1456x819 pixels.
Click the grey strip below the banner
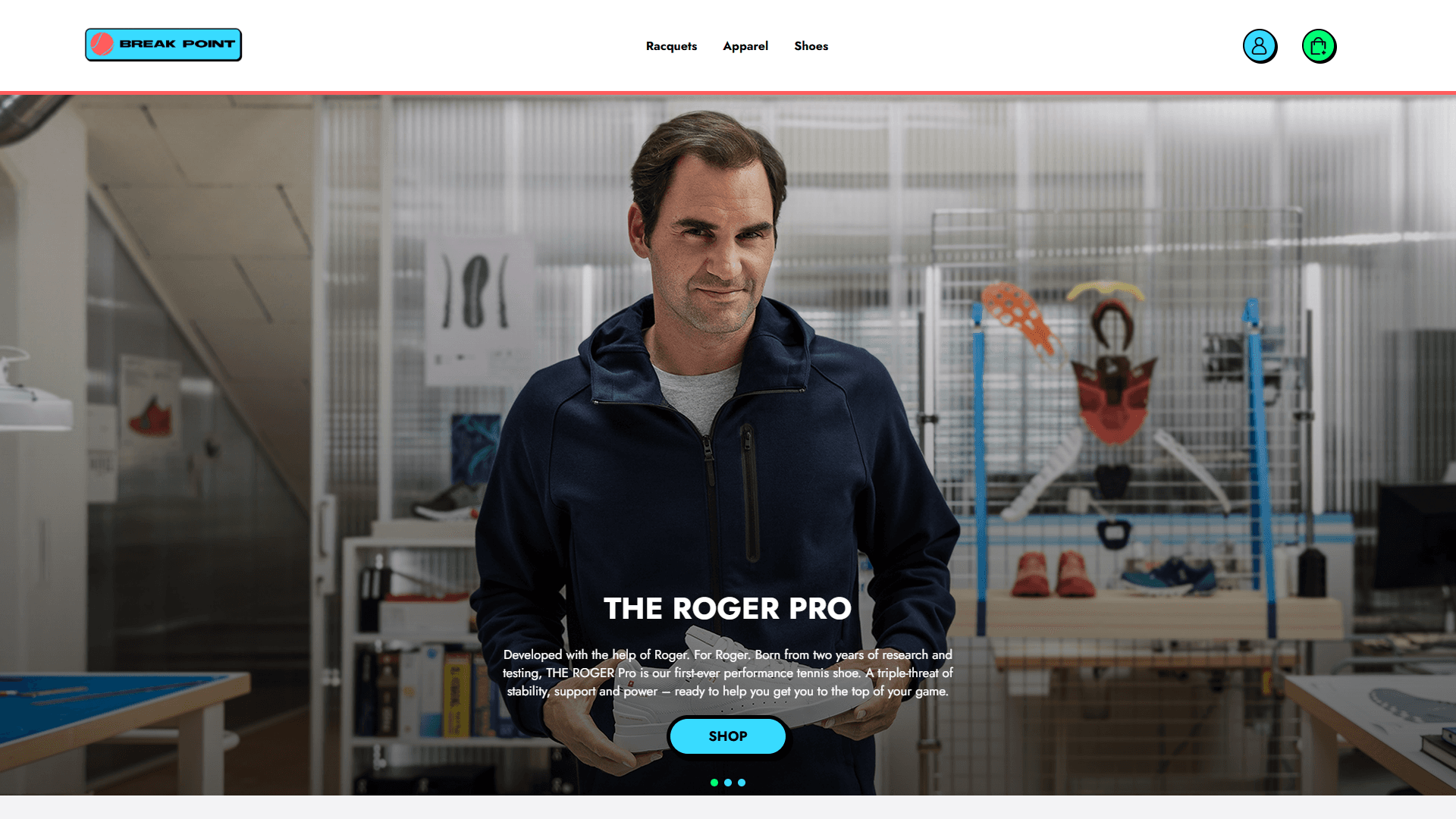pos(728,807)
